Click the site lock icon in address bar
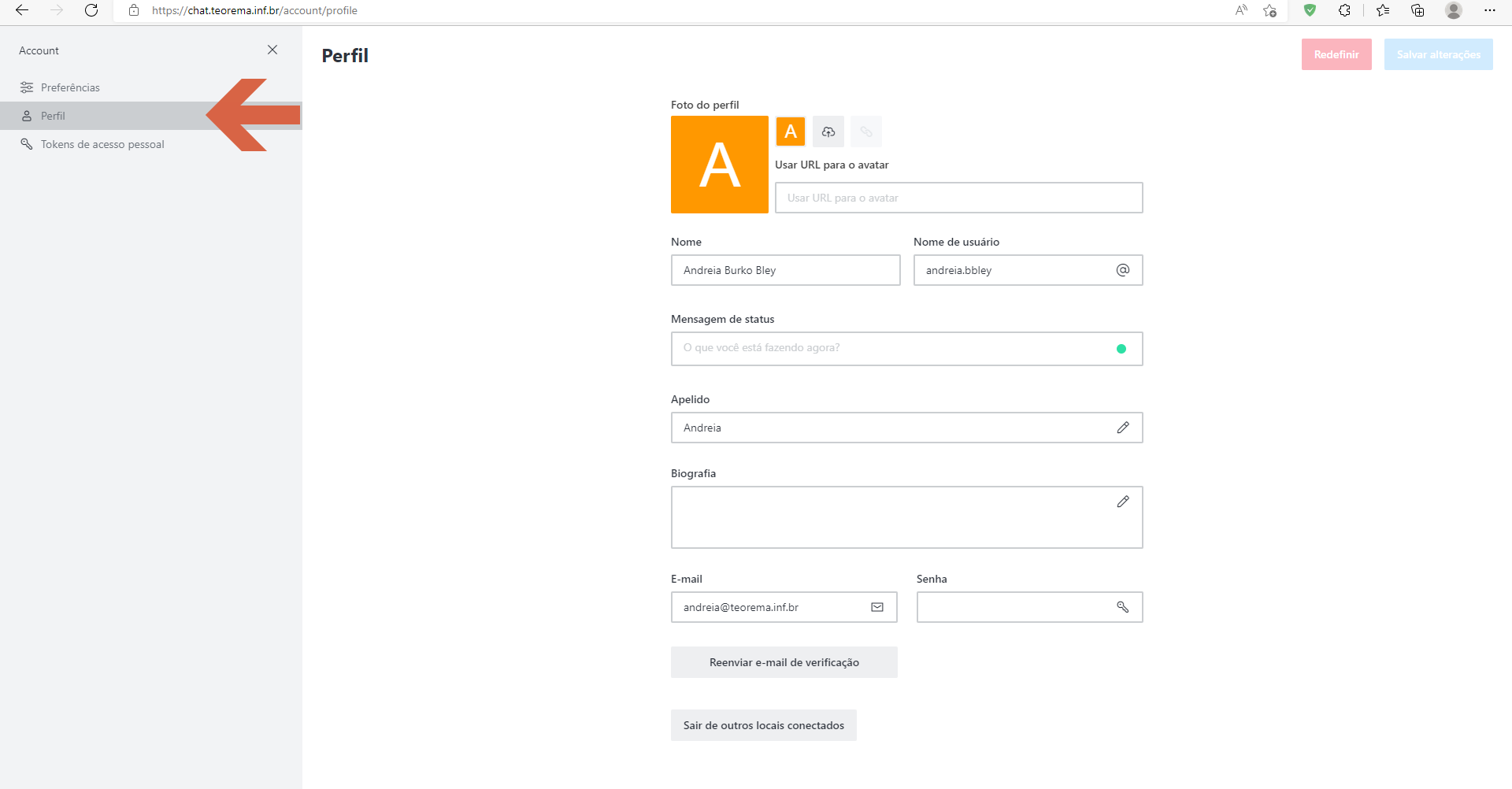This screenshot has height=789, width=1512. pyautogui.click(x=134, y=10)
